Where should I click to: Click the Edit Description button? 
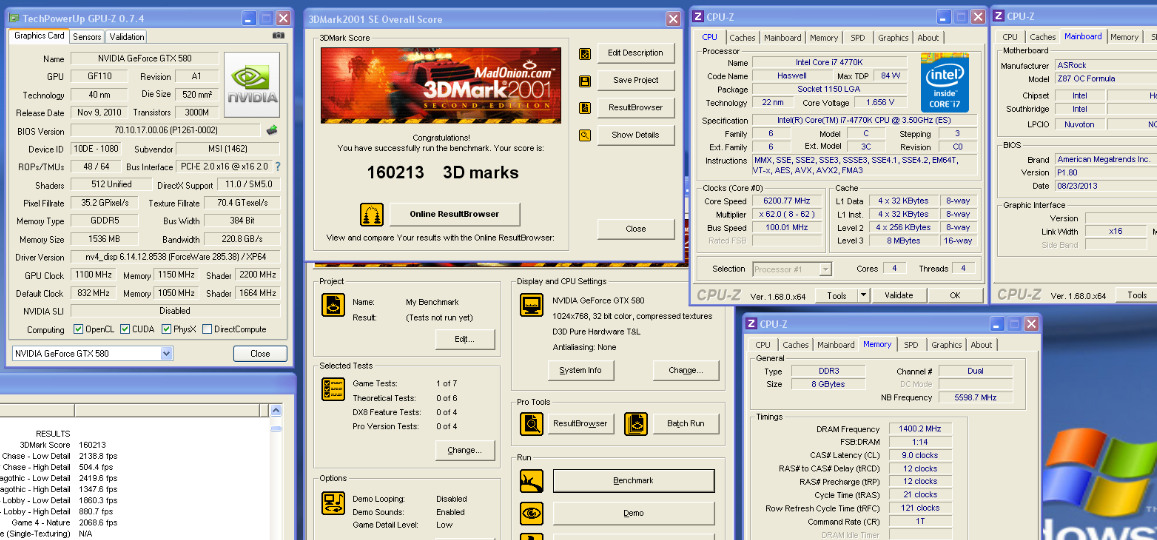pyautogui.click(x=635, y=53)
